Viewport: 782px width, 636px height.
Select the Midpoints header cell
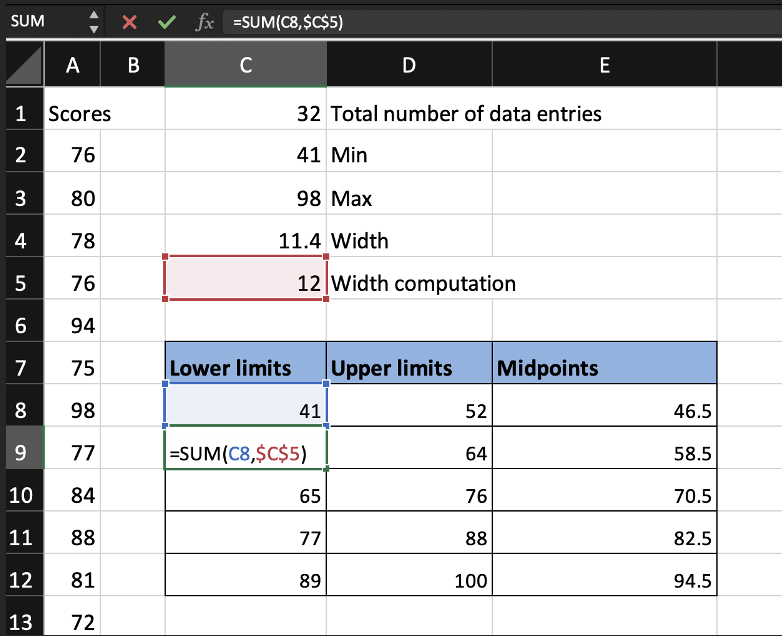pos(604,368)
